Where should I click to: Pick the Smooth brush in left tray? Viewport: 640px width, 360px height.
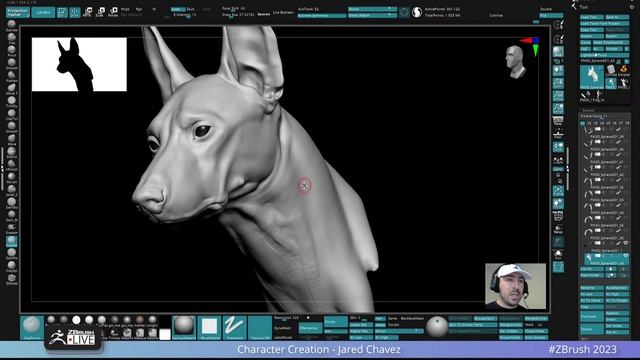11,64
